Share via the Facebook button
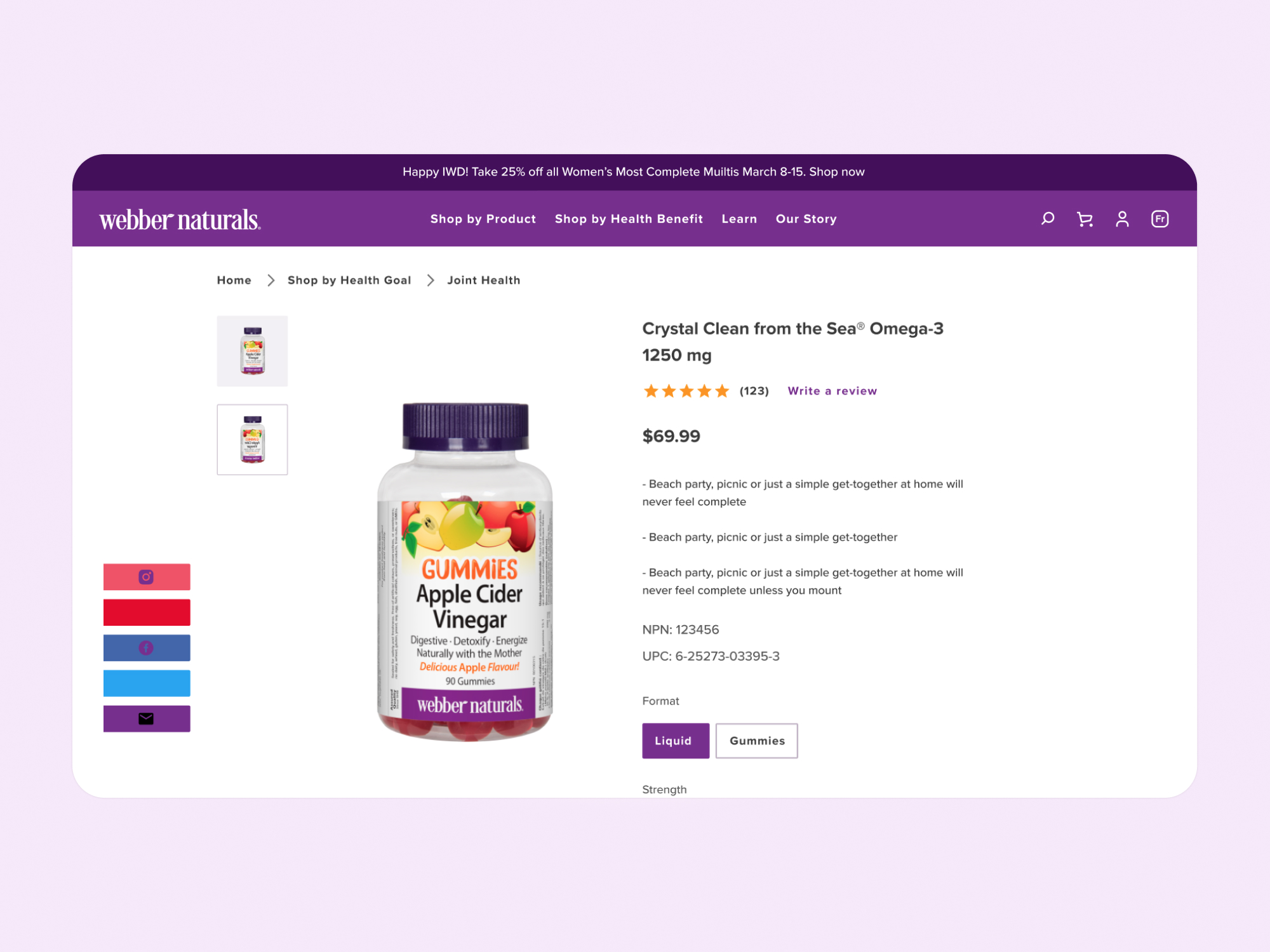1270x952 pixels. (x=147, y=648)
